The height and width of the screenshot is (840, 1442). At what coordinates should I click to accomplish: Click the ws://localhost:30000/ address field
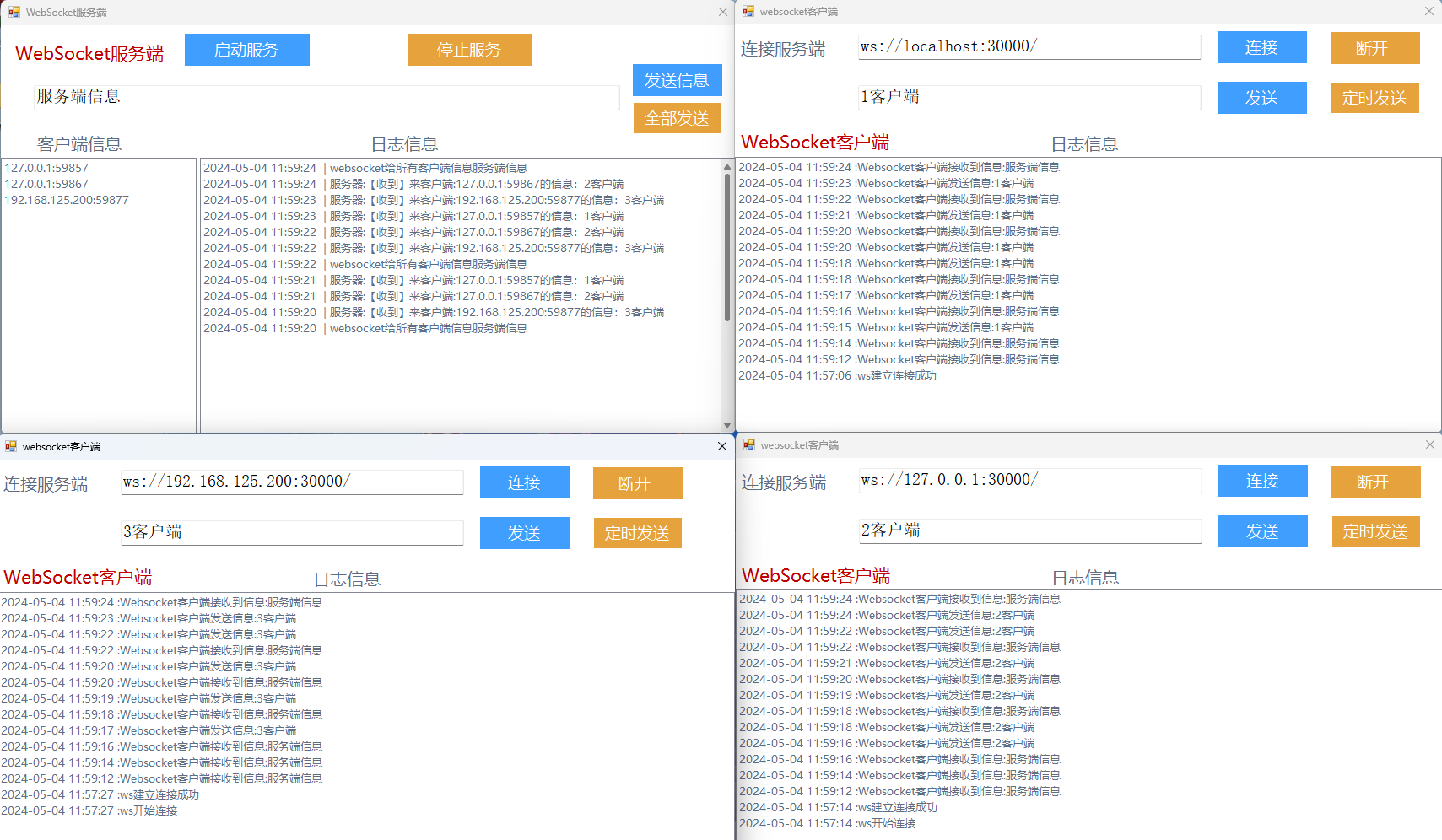(x=1029, y=47)
